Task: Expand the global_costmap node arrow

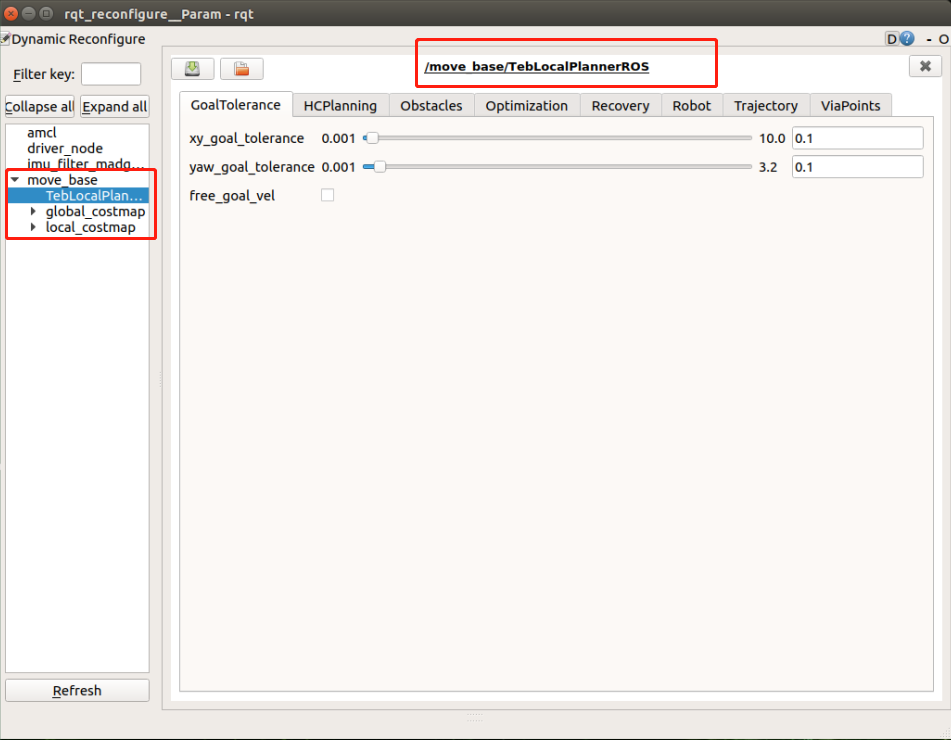Action: [33, 212]
